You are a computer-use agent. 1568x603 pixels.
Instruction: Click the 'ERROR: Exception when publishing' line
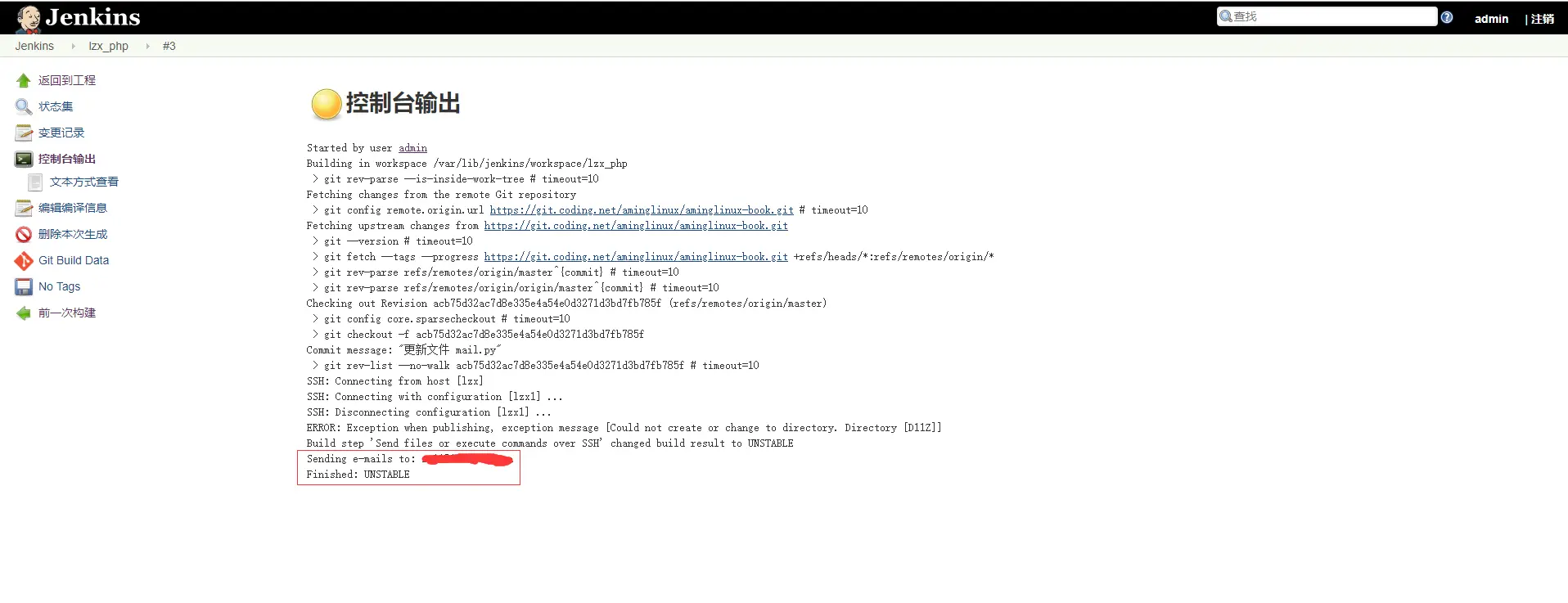[624, 428]
